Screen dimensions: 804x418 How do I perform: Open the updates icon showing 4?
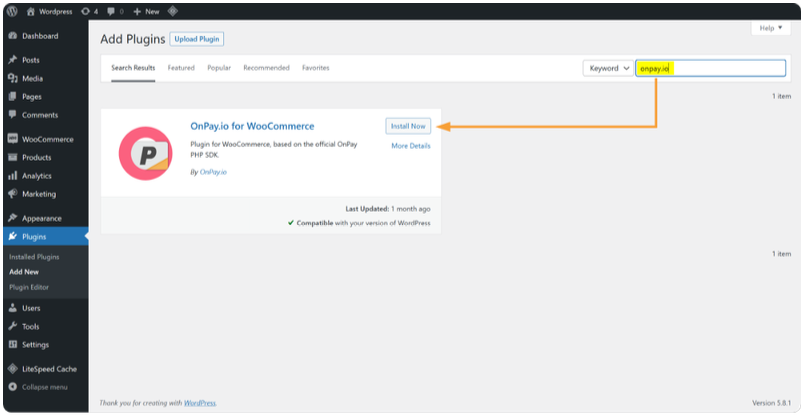coord(85,11)
